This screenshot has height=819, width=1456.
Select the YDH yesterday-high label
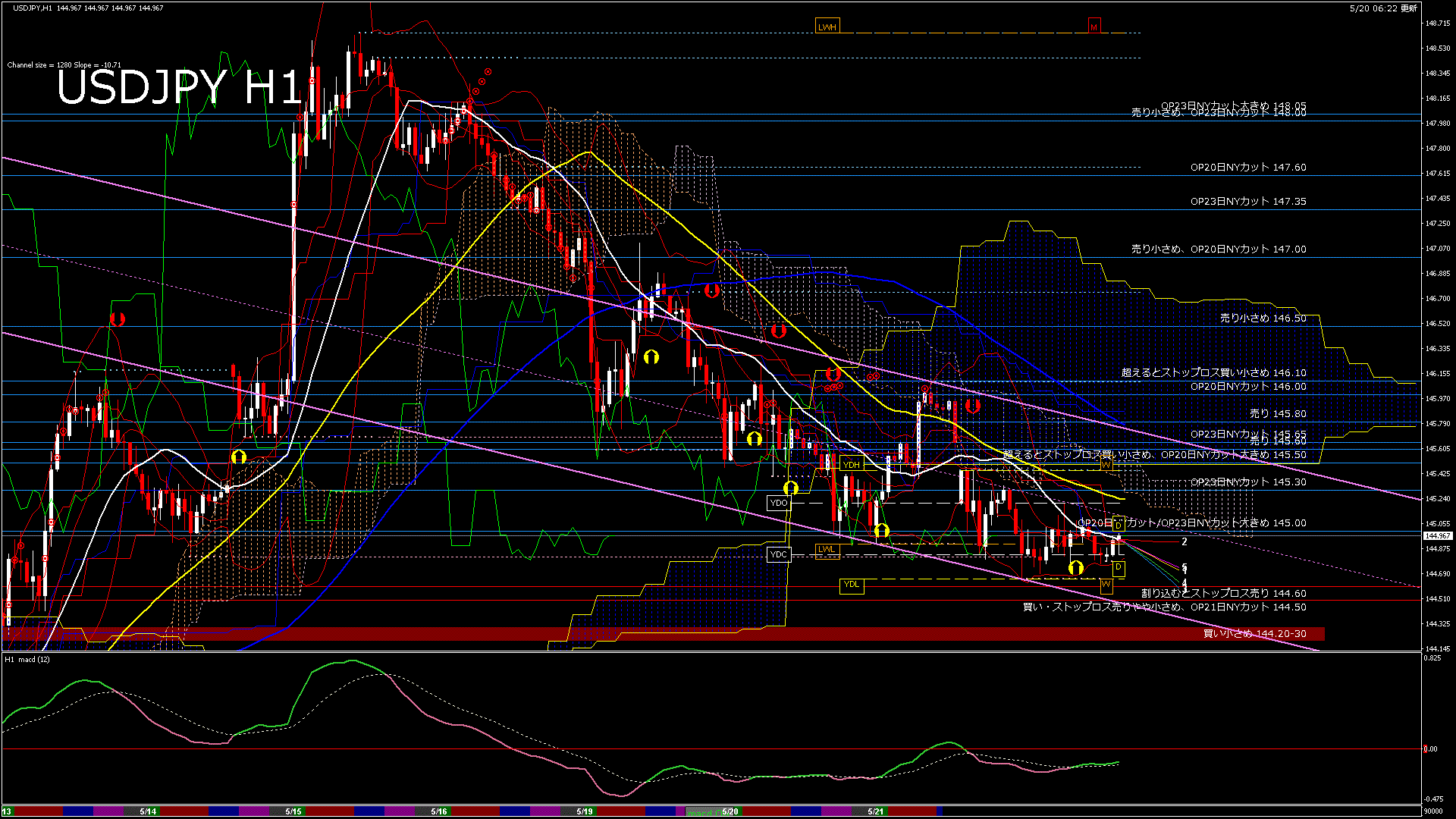[x=852, y=464]
